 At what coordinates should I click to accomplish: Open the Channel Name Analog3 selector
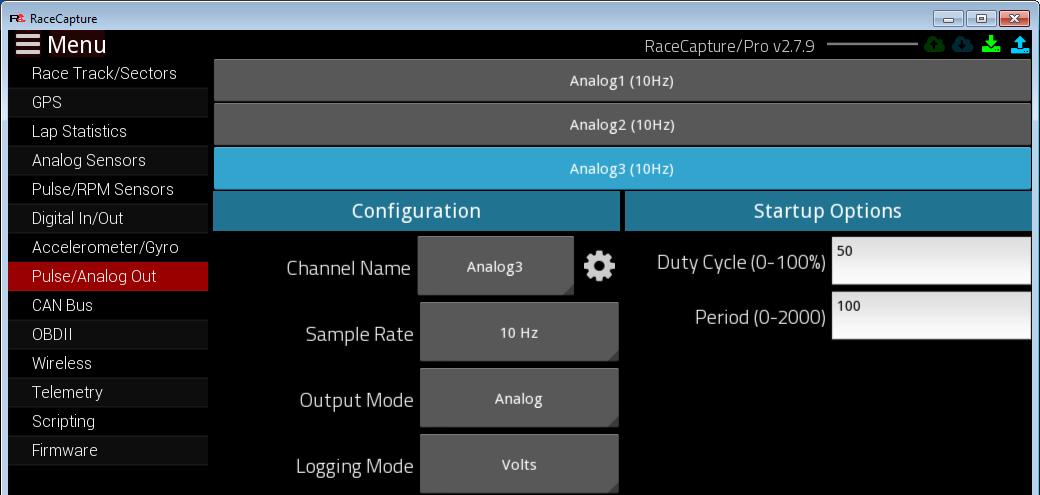[495, 266]
